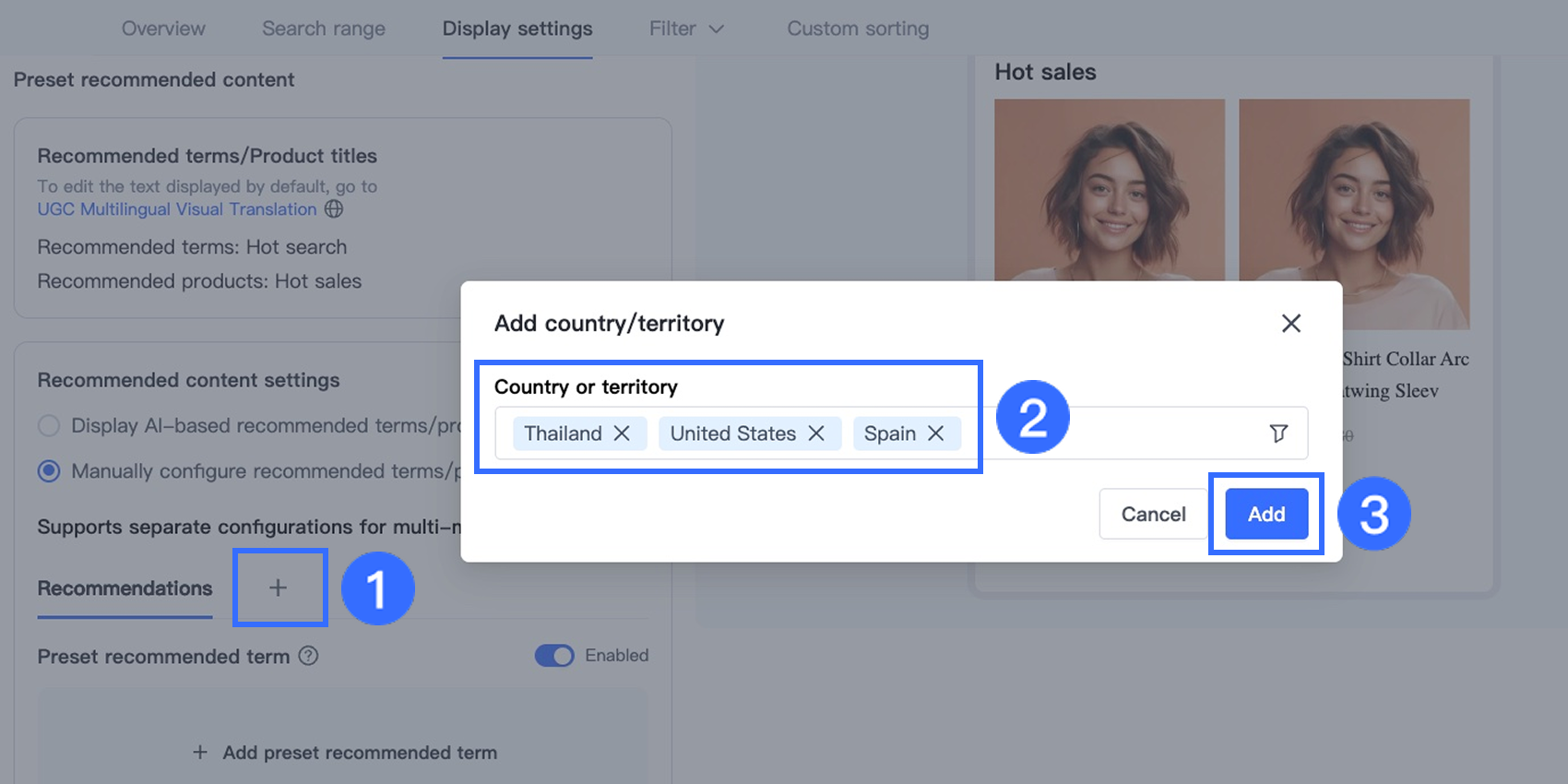This screenshot has height=784, width=1568.
Task: Remove the Thailand tag
Action: pos(622,434)
